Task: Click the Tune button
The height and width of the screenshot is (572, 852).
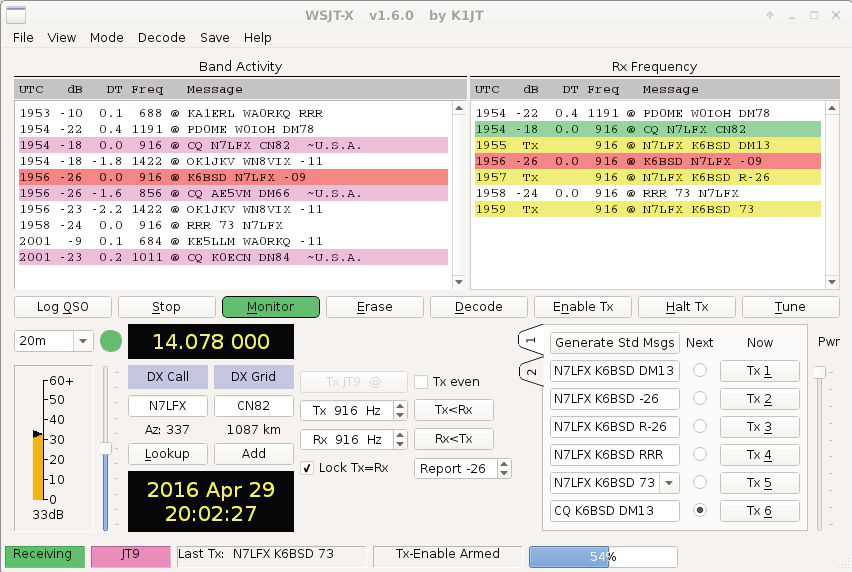Action: coord(790,307)
